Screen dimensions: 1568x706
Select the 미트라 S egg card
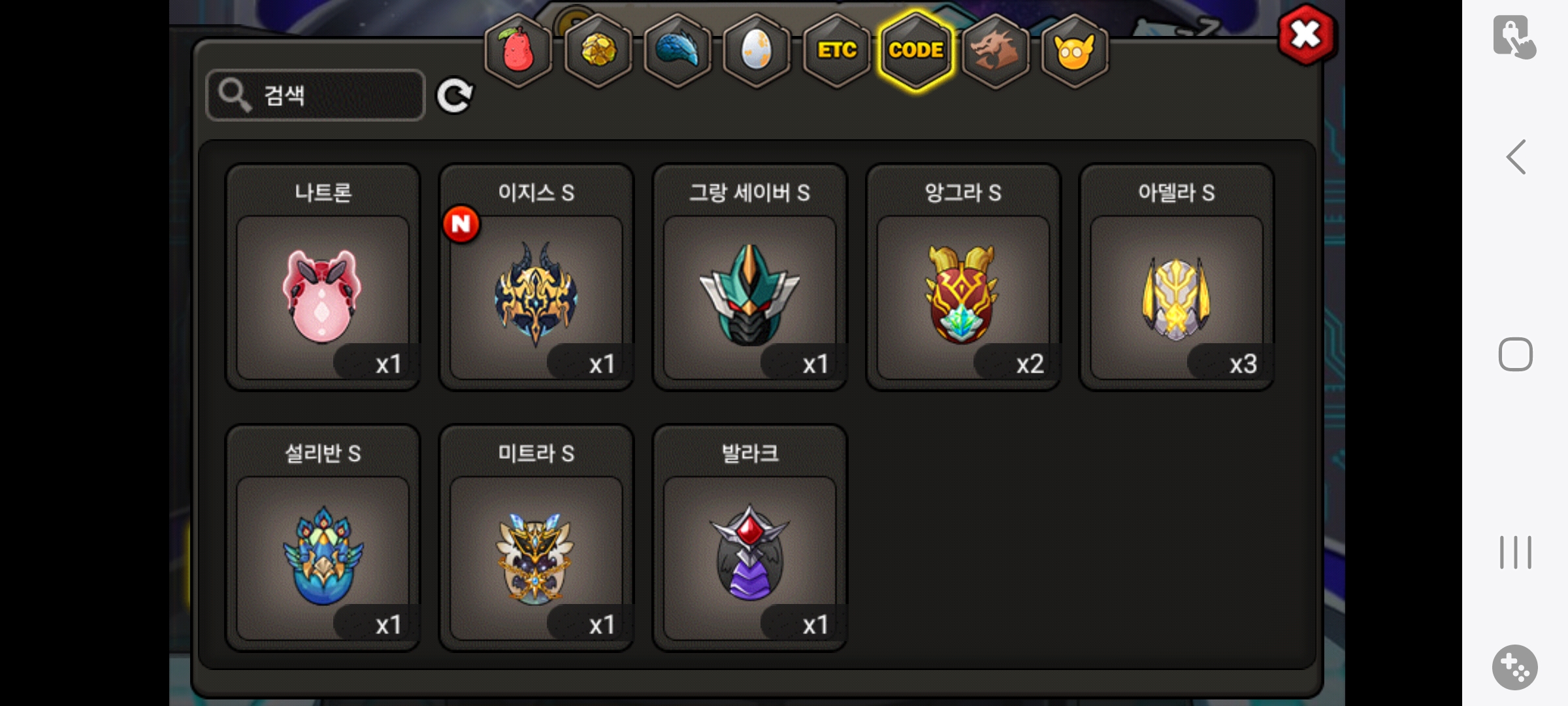click(536, 538)
